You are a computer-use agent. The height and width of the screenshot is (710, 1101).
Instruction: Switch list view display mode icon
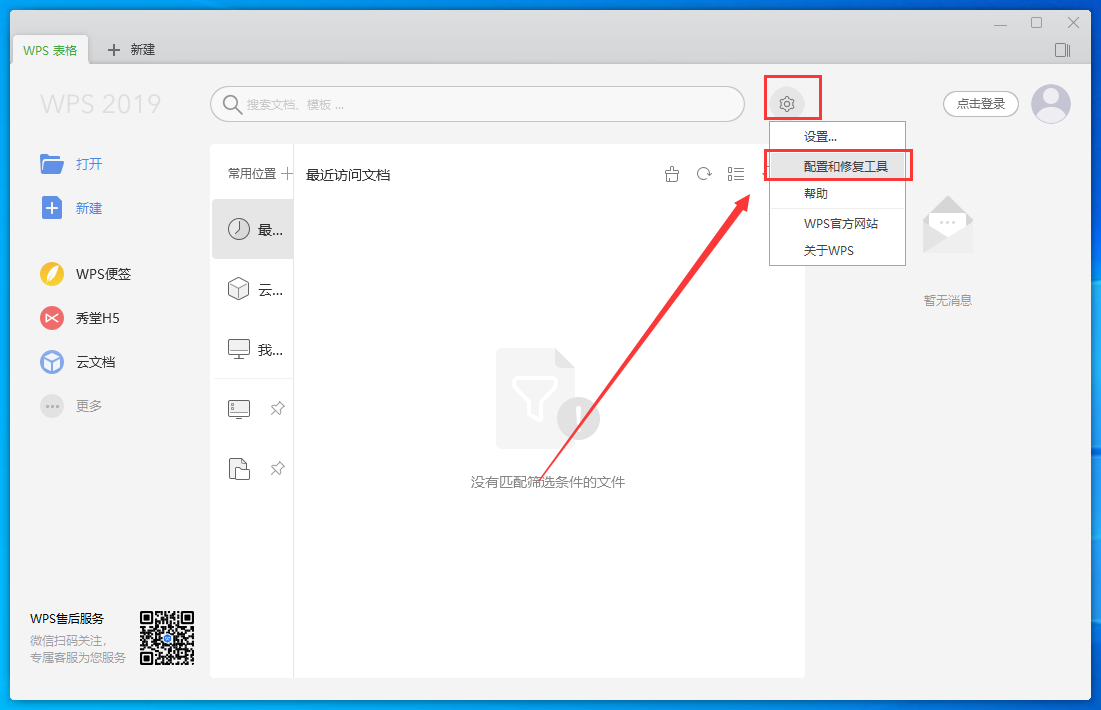[736, 173]
